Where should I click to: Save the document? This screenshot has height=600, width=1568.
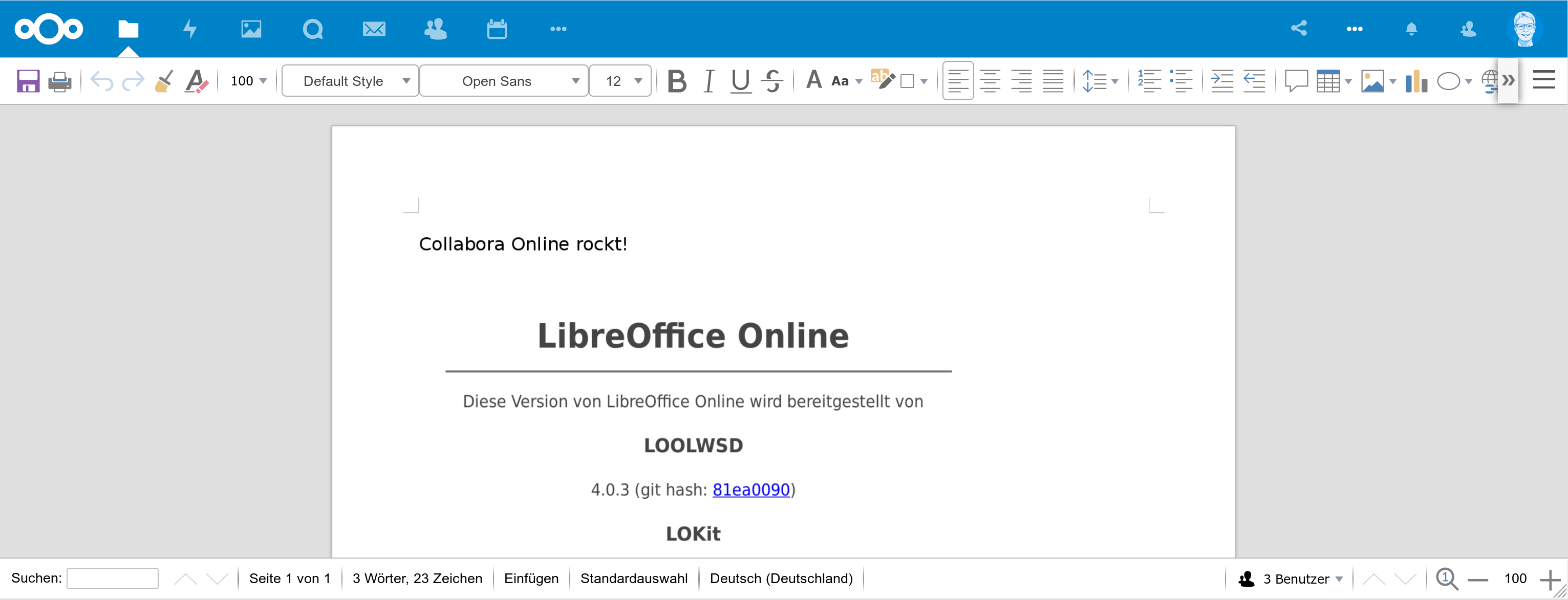click(28, 80)
